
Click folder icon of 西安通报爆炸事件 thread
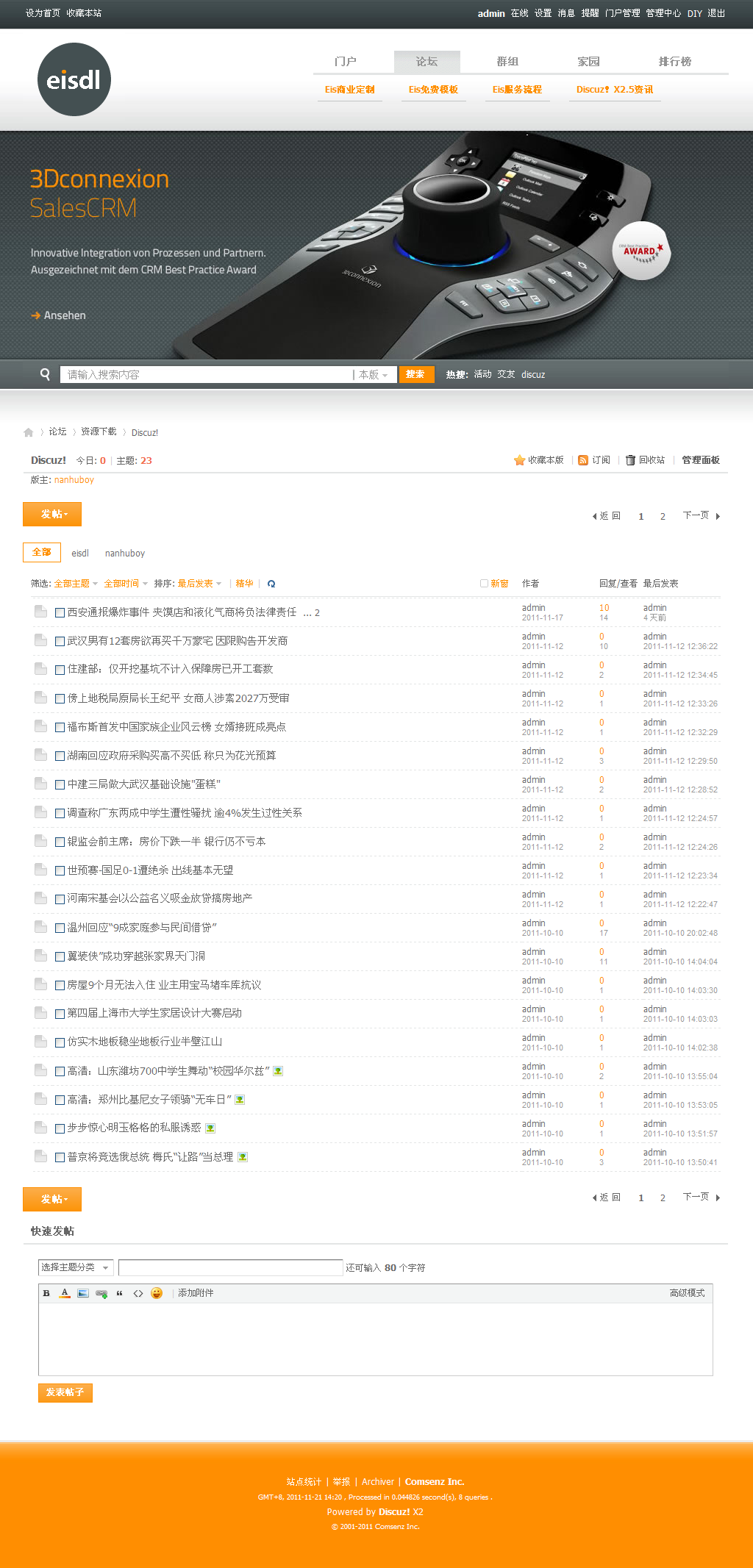40,612
